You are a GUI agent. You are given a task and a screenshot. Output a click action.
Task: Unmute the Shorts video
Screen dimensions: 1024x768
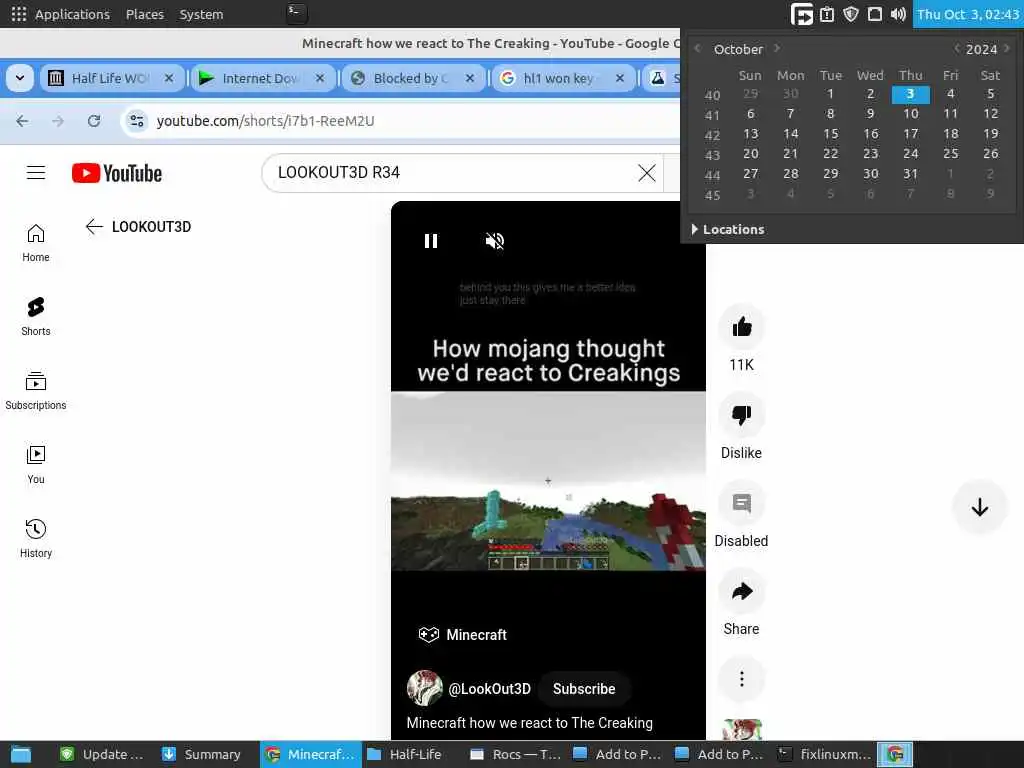click(x=494, y=241)
